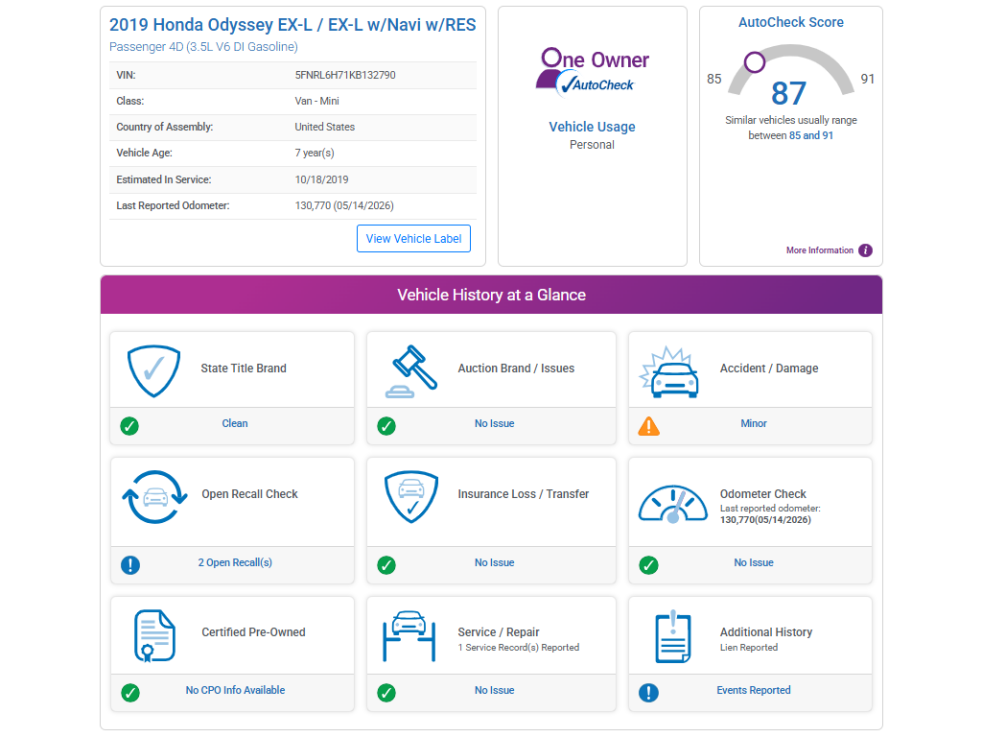This screenshot has width=982, height=737.
Task: Open No Issue link under Insurance Loss
Action: click(x=494, y=562)
